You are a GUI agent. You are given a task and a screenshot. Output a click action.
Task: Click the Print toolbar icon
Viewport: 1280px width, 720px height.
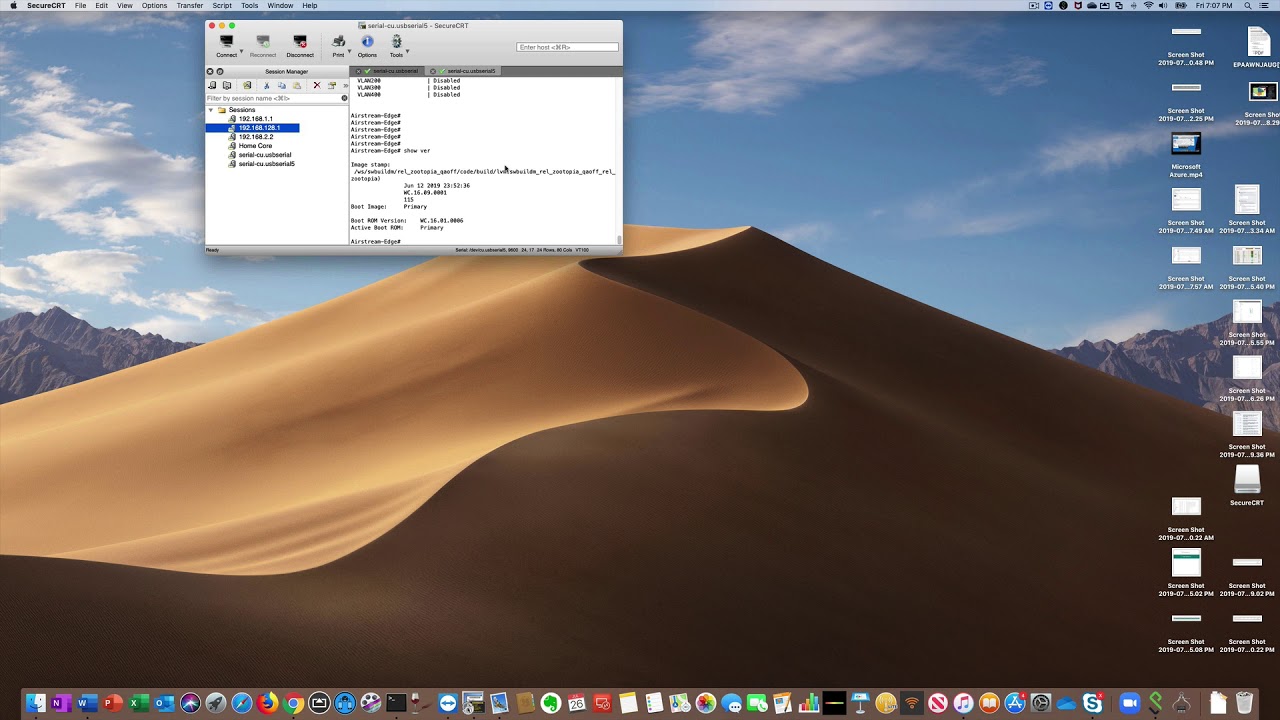(338, 46)
